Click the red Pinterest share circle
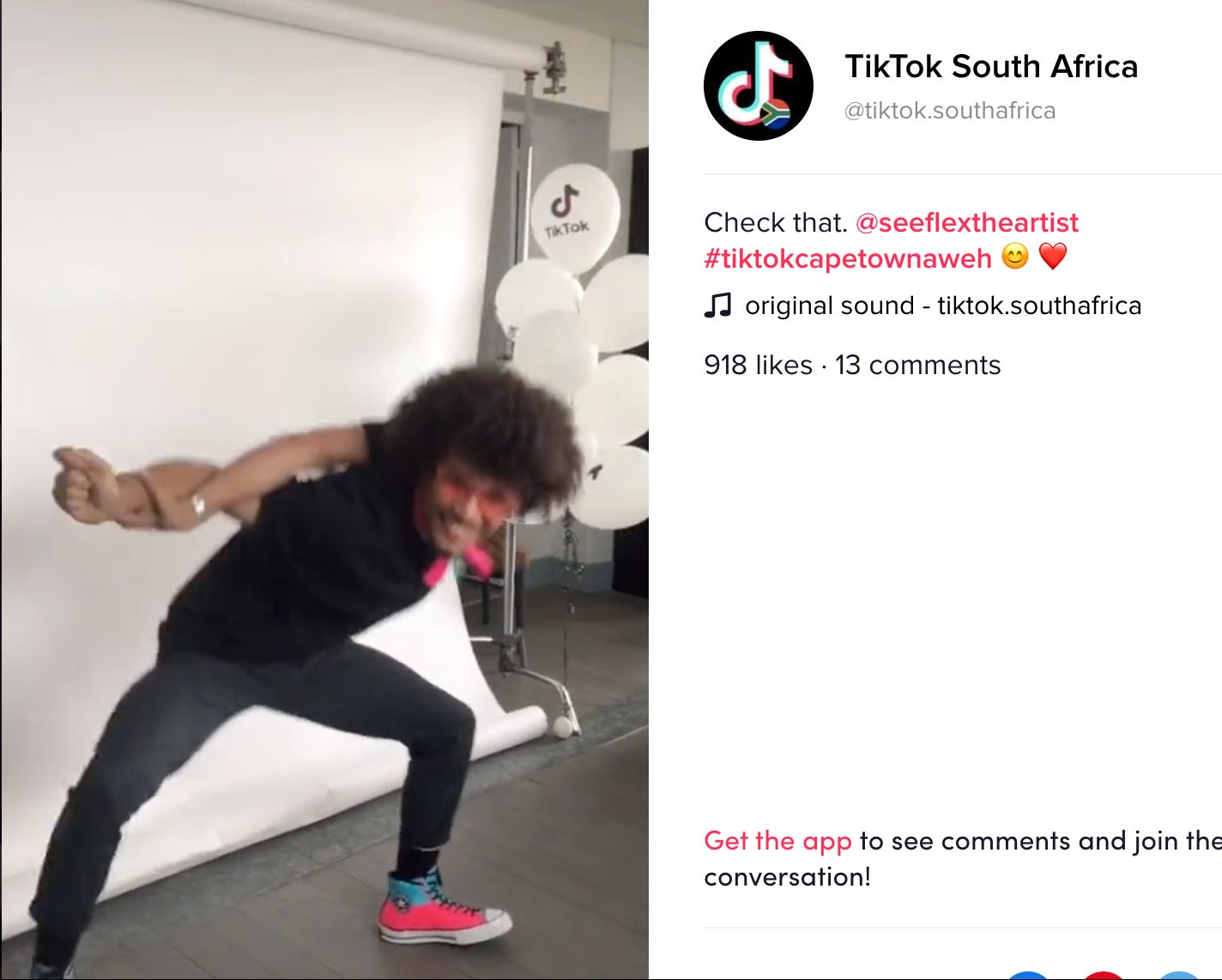 click(1104, 976)
